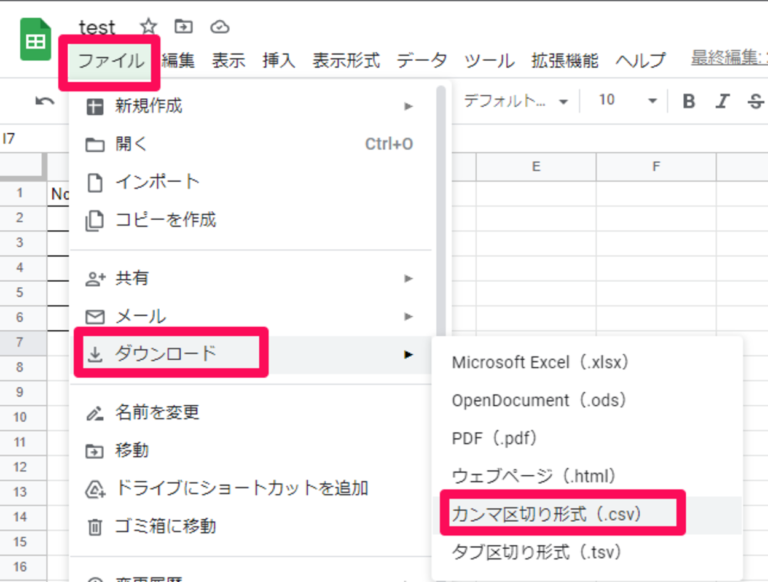
Task: Toggle italic formatting button
Action: pyautogui.click(x=722, y=101)
